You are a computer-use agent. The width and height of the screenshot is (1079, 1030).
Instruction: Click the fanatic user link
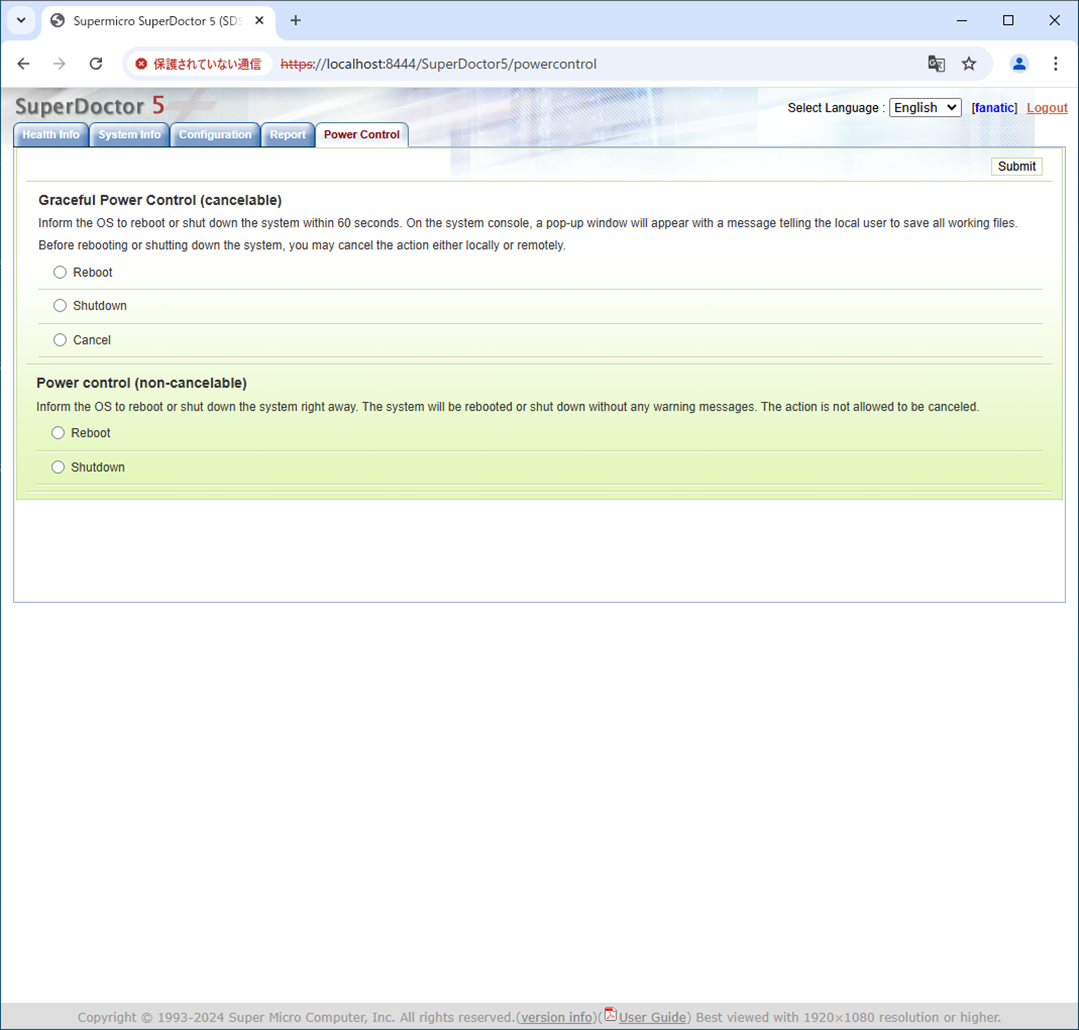(x=994, y=108)
